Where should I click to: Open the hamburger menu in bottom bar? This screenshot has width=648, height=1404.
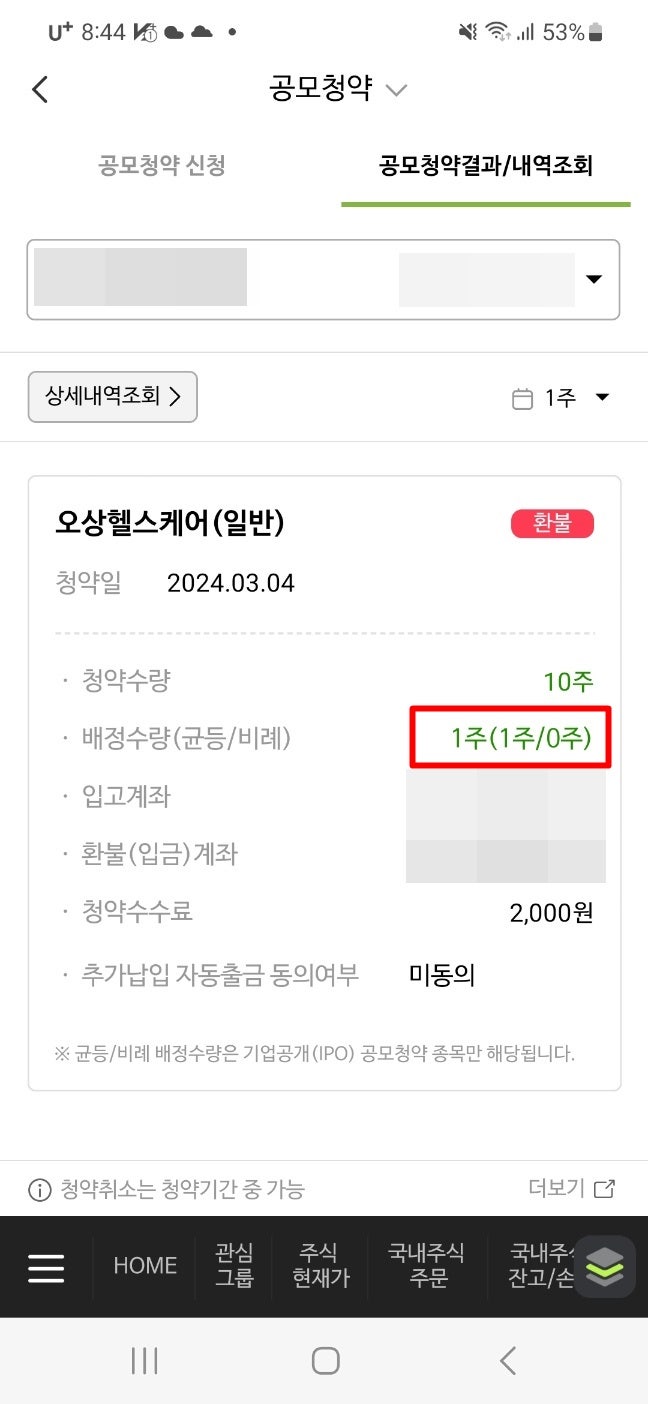[46, 1266]
